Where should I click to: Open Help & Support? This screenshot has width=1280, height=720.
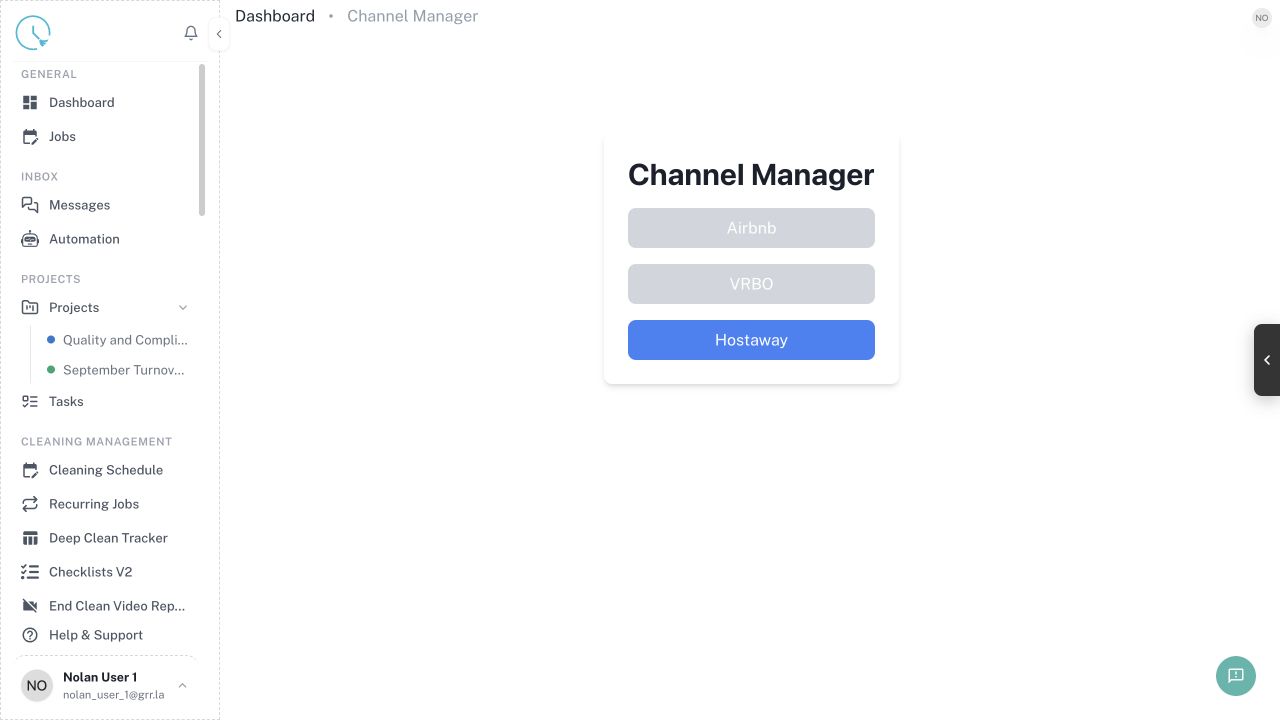click(x=96, y=635)
